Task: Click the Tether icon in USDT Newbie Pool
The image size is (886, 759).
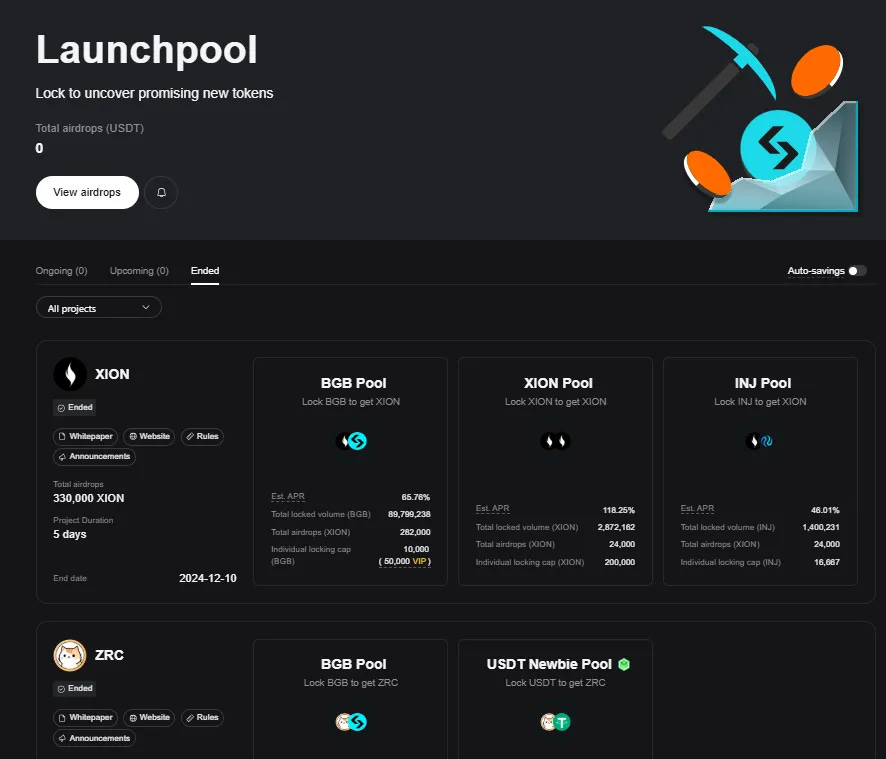Action: point(562,721)
